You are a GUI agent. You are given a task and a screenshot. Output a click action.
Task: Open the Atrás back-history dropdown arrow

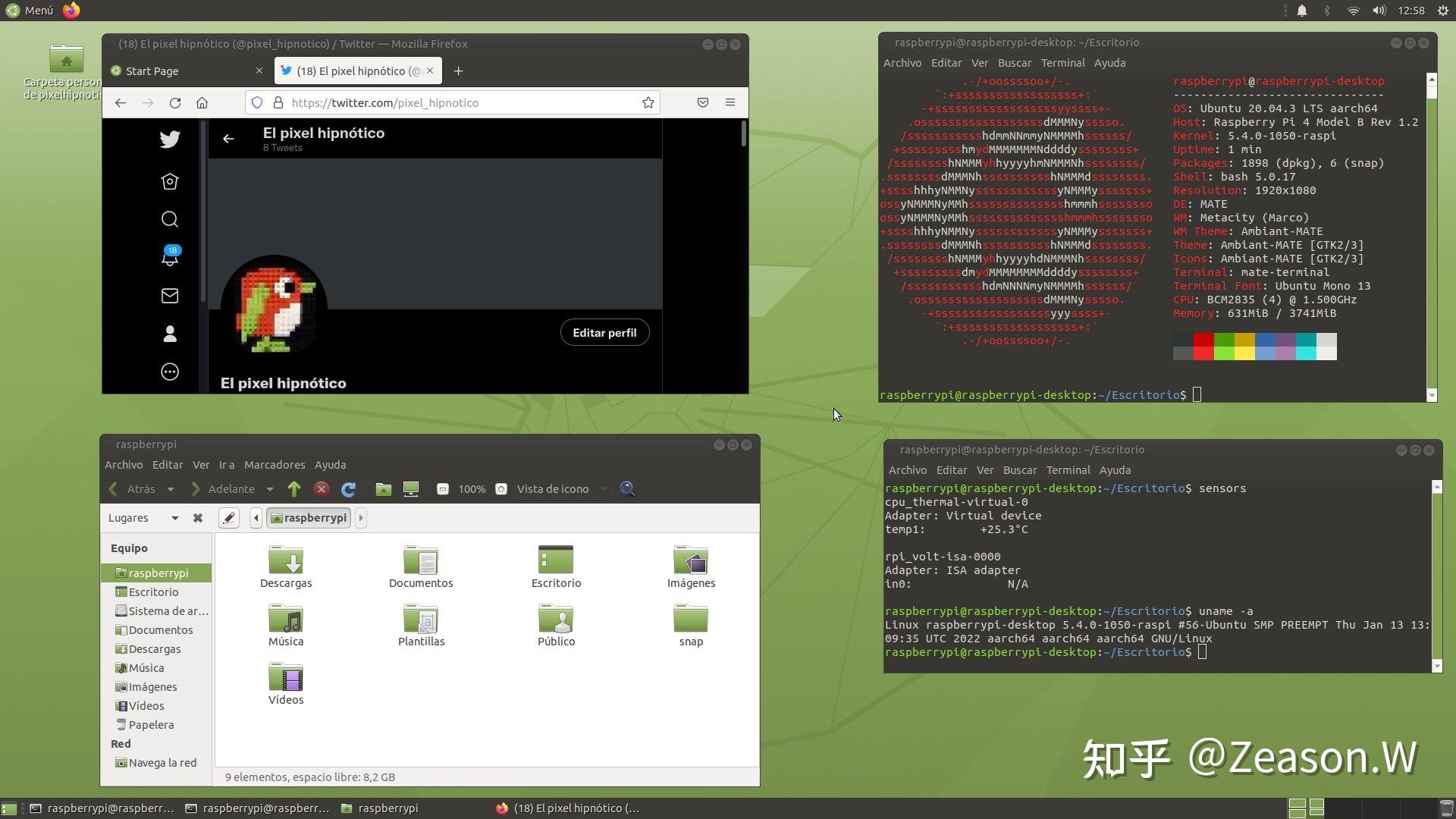pos(171,489)
